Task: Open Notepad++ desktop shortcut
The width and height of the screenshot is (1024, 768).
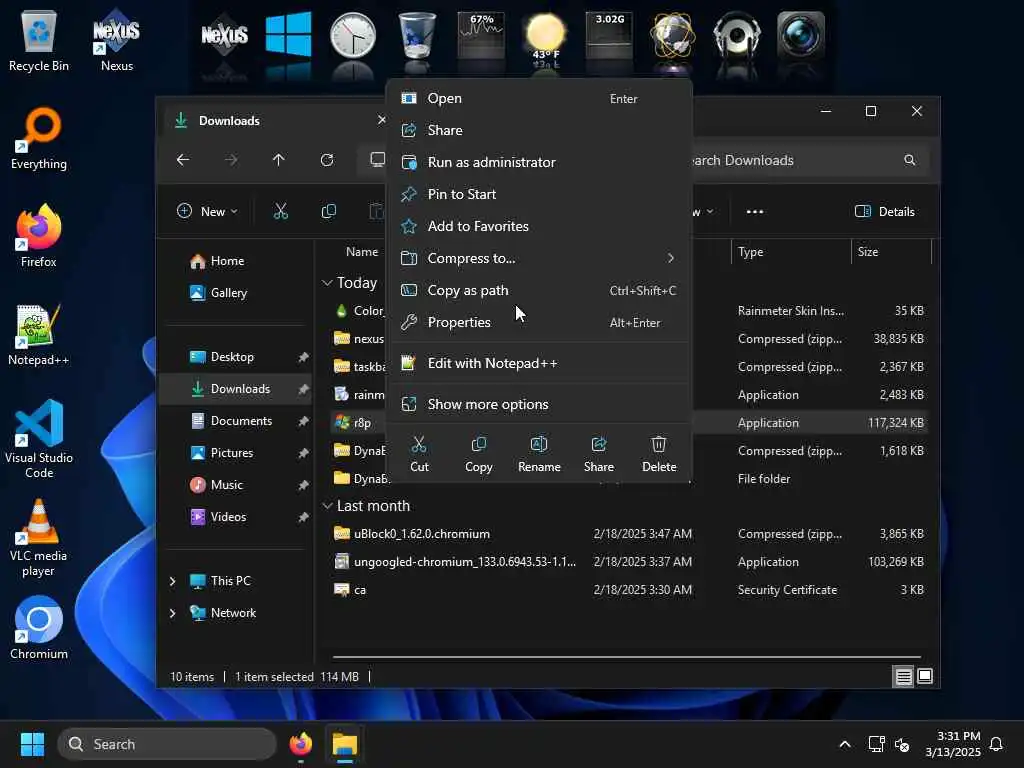Action: [39, 334]
